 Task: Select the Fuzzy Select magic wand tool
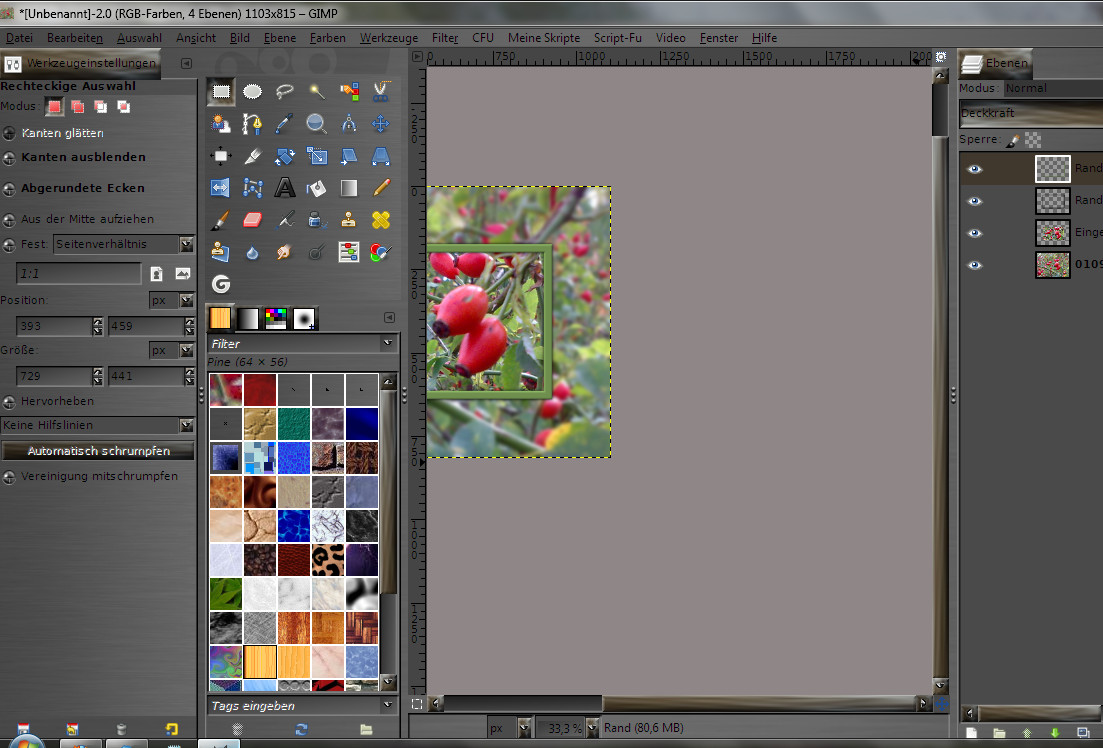[317, 92]
